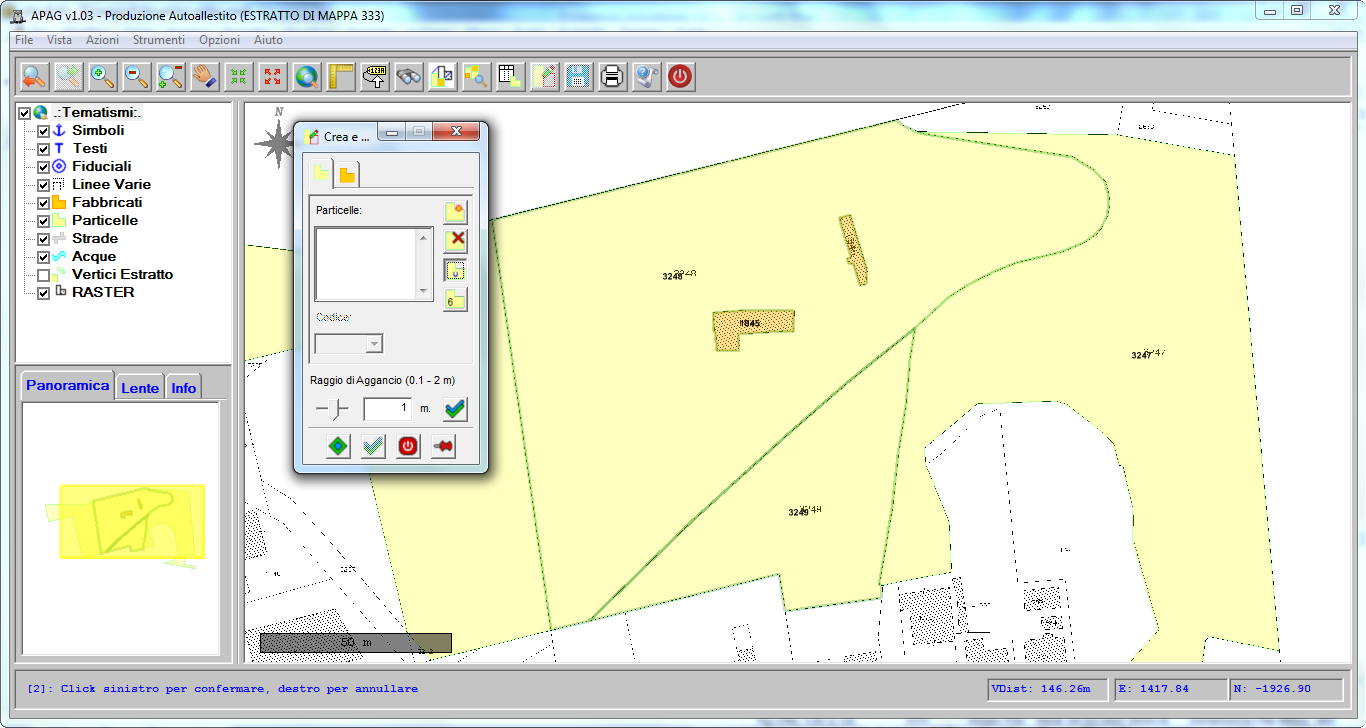Toggle the Particelle layer checkbox

(43, 221)
